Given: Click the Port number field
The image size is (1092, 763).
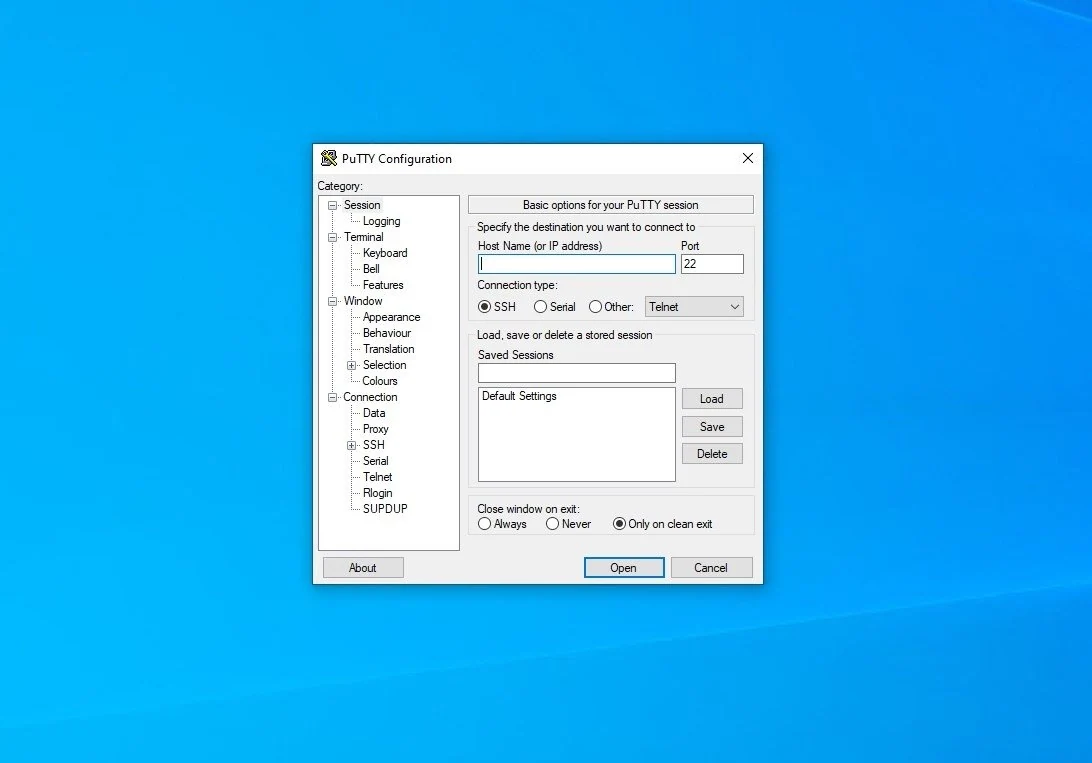Looking at the screenshot, I should pos(712,264).
